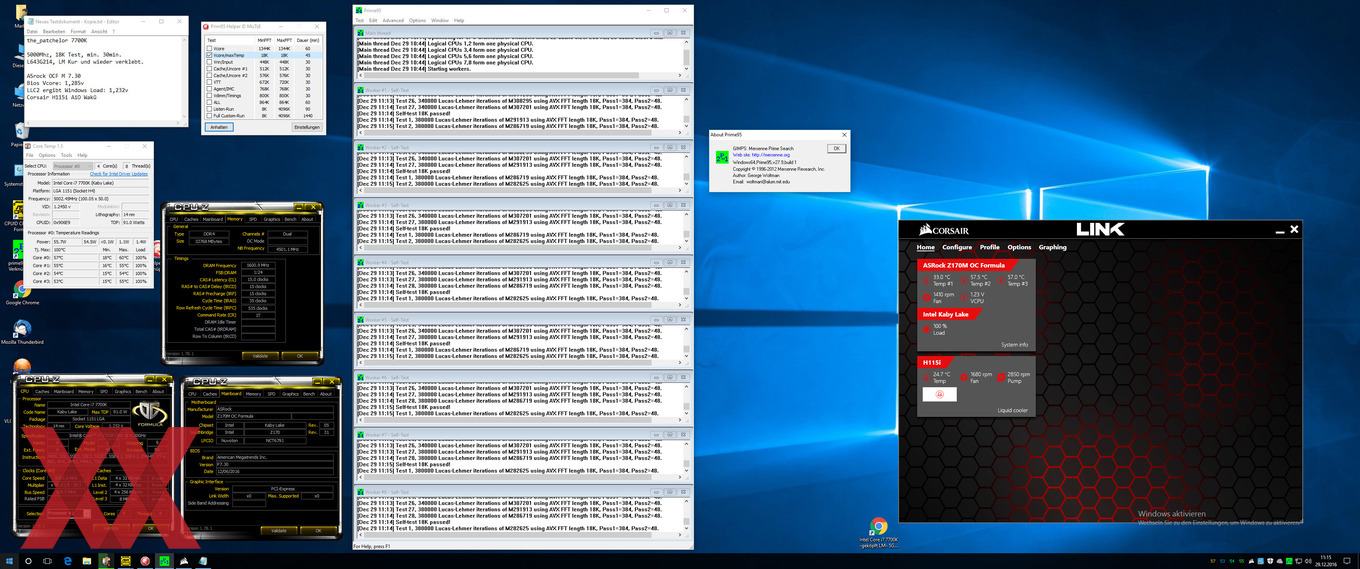Select SPD tab in CPU-Z Memory window

(252, 219)
